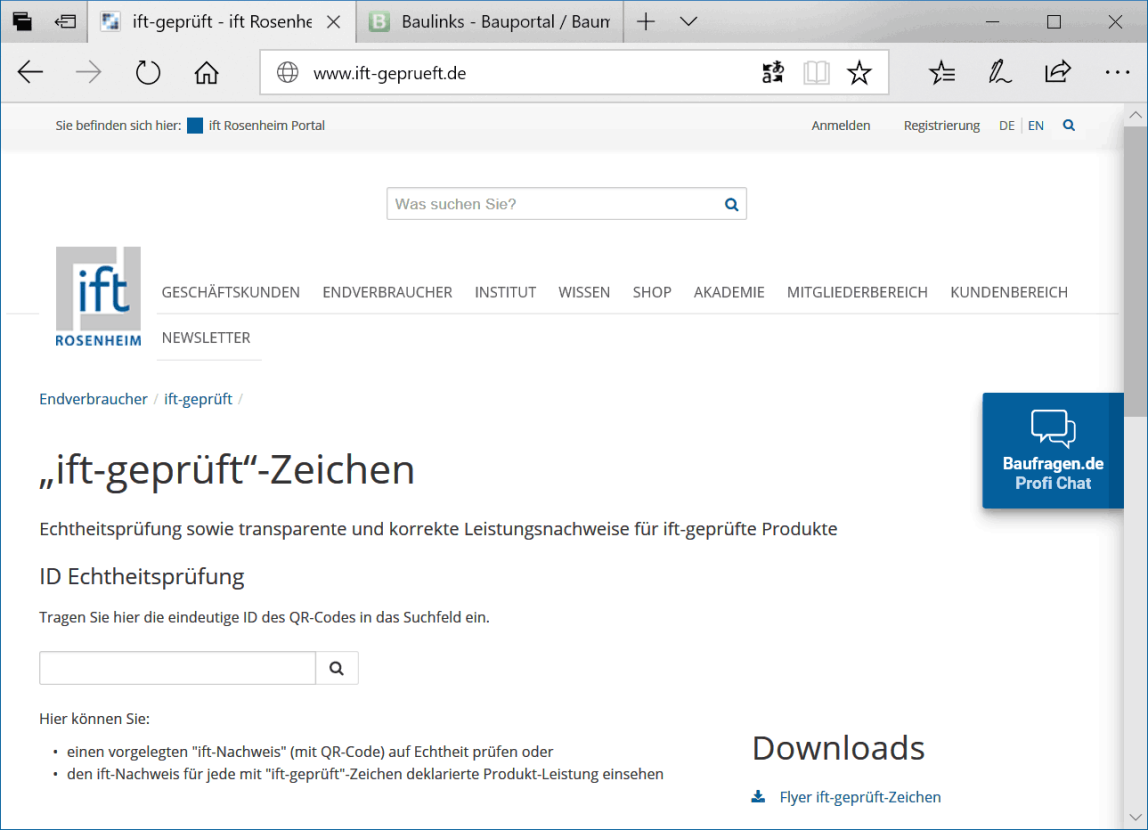Viewport: 1148px width, 830px height.
Task: Click the download icon beside Flyer link
Action: point(758,796)
